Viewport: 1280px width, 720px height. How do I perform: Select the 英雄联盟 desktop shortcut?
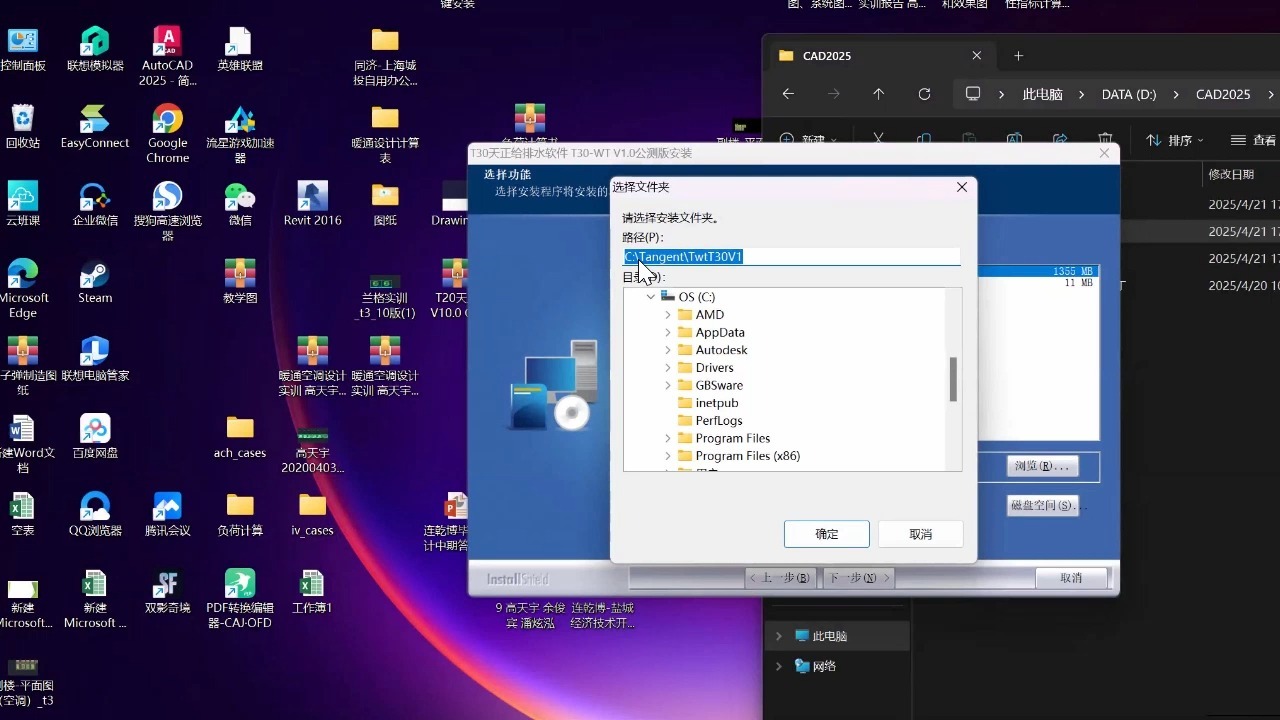click(240, 50)
